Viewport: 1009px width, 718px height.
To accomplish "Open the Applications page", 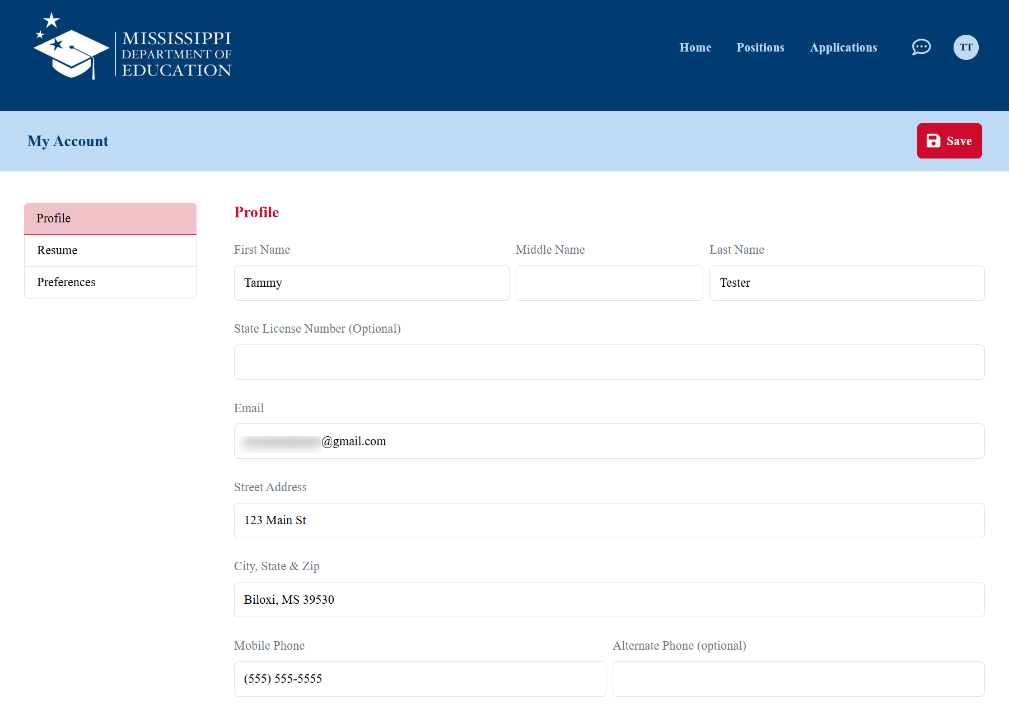I will point(843,47).
